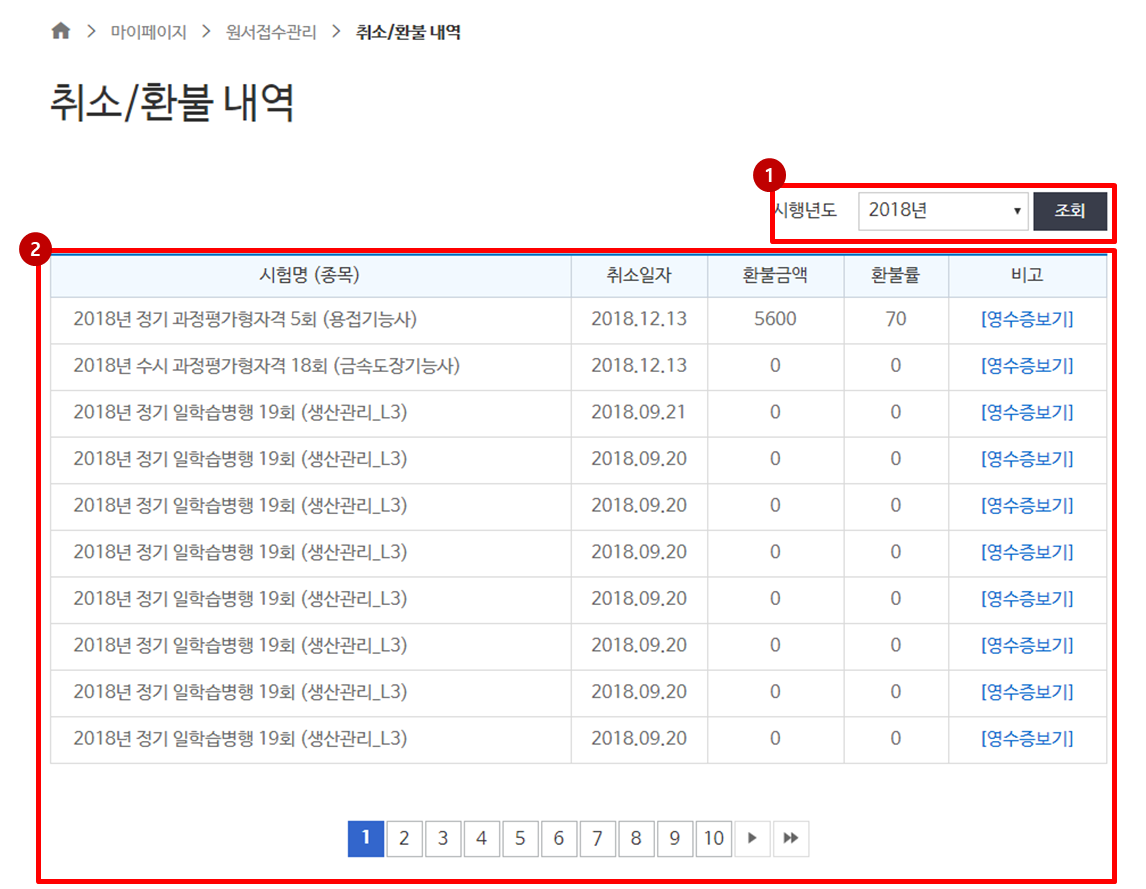1146x889 pixels.
Task: Open 원서접수관리 breadcrumb link
Action: [270, 32]
